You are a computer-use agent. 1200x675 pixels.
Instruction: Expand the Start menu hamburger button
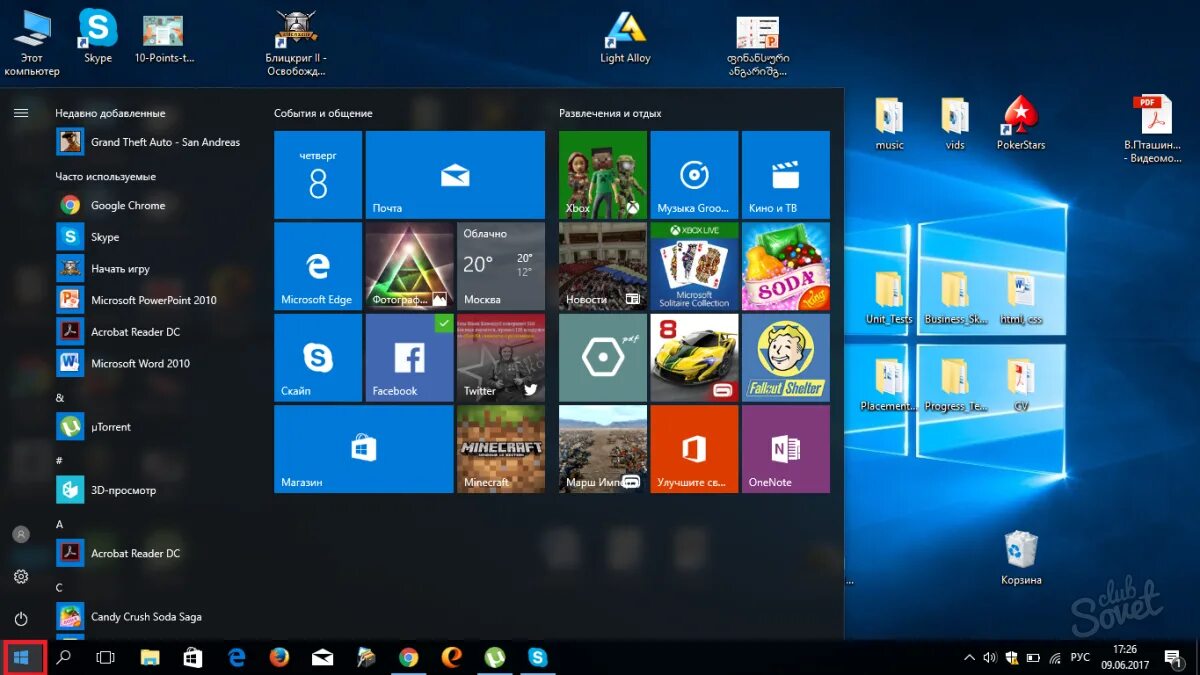(21, 113)
